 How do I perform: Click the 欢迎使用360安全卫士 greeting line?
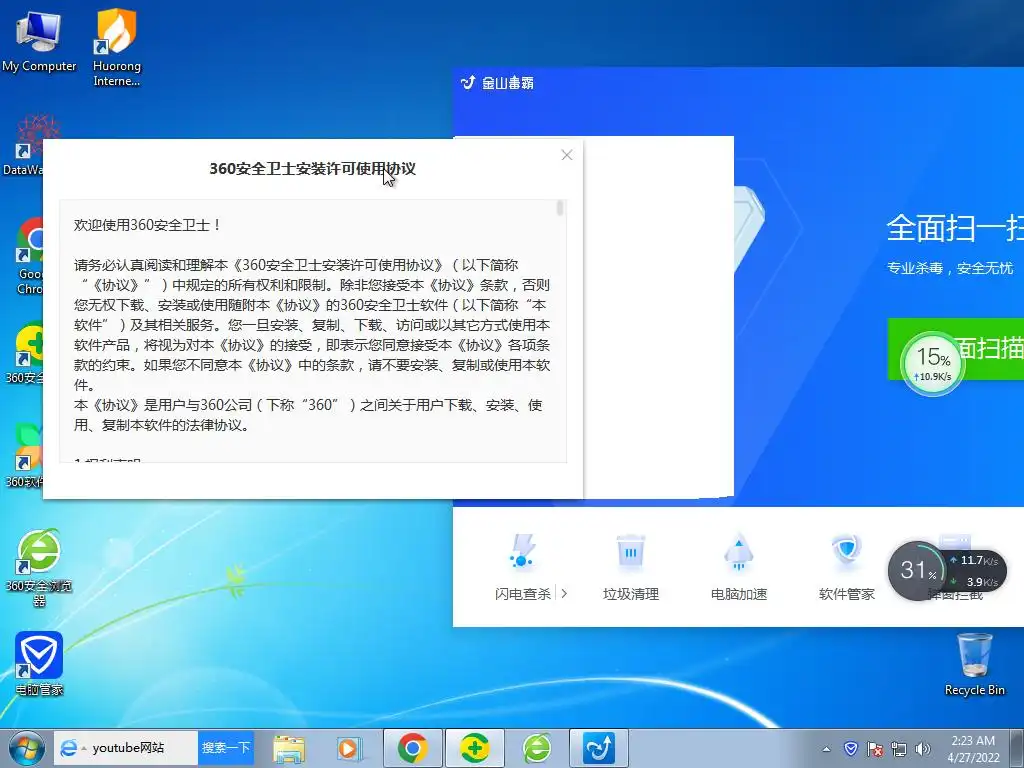click(x=148, y=225)
